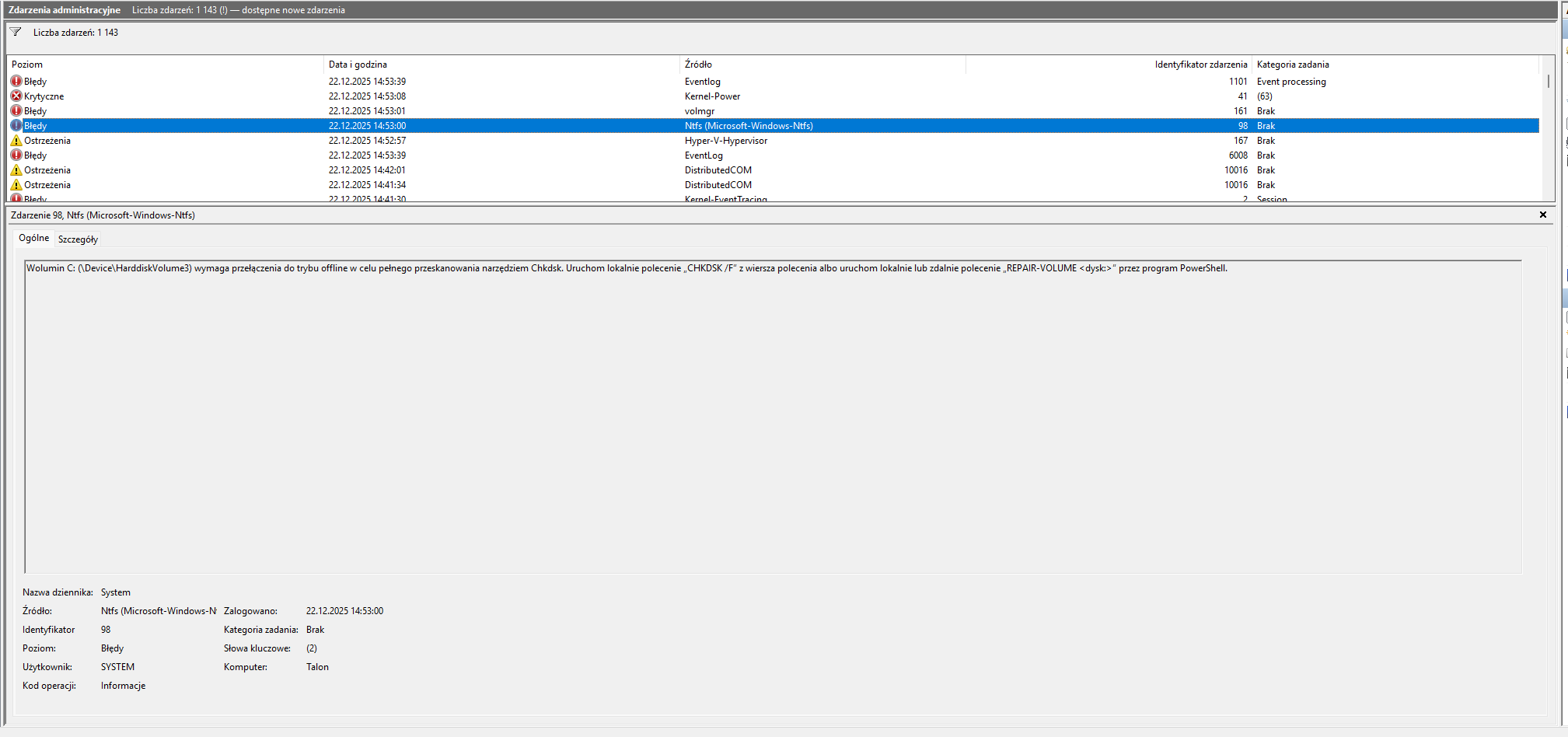Sort by the Kategoria zadania column header
Screen dimensions: 1568x737
[x=1395, y=65]
